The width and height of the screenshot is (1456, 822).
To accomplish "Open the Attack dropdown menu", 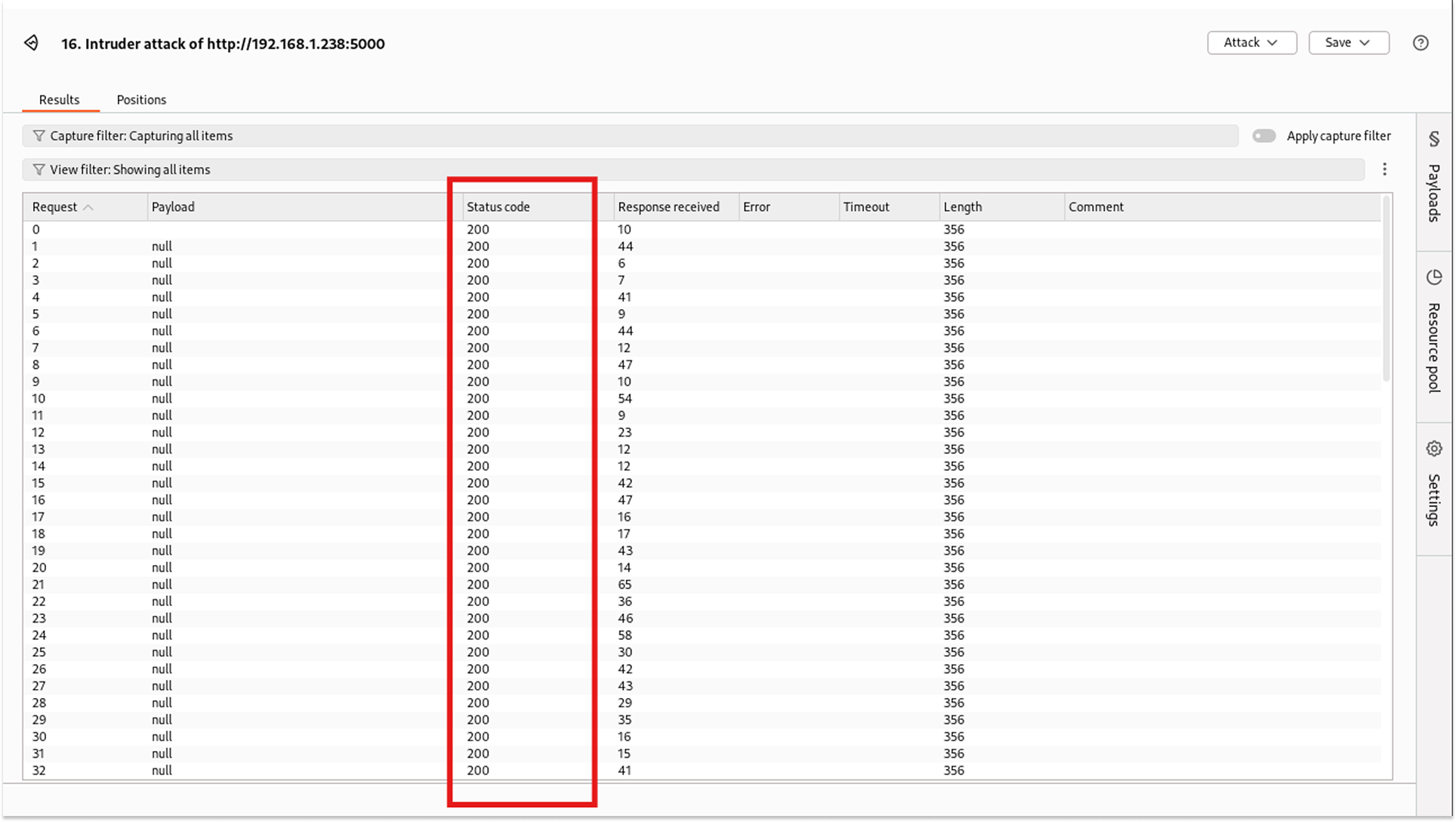I will 1251,42.
